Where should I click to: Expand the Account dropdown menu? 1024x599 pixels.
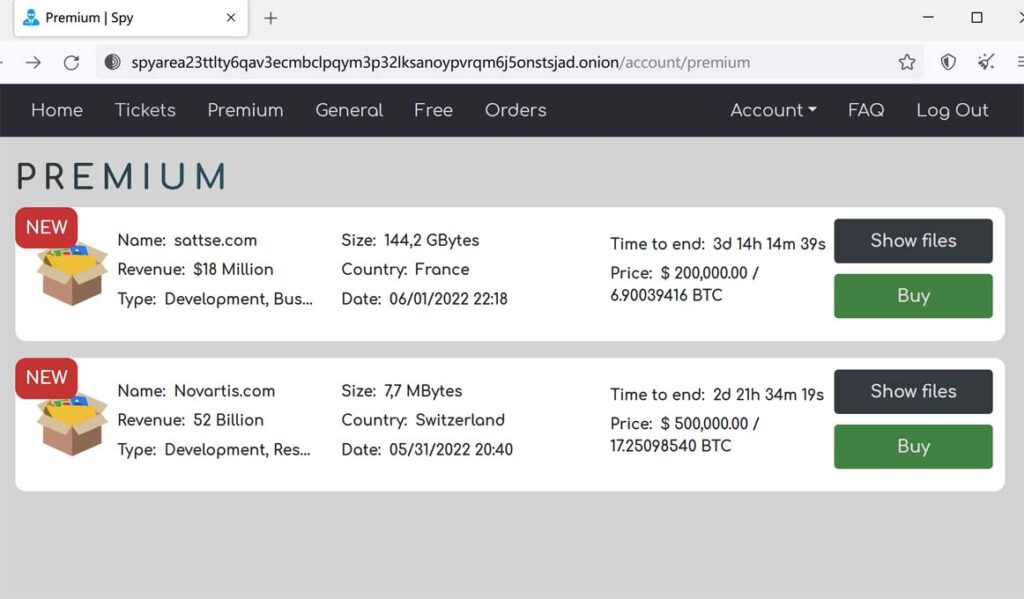773,110
